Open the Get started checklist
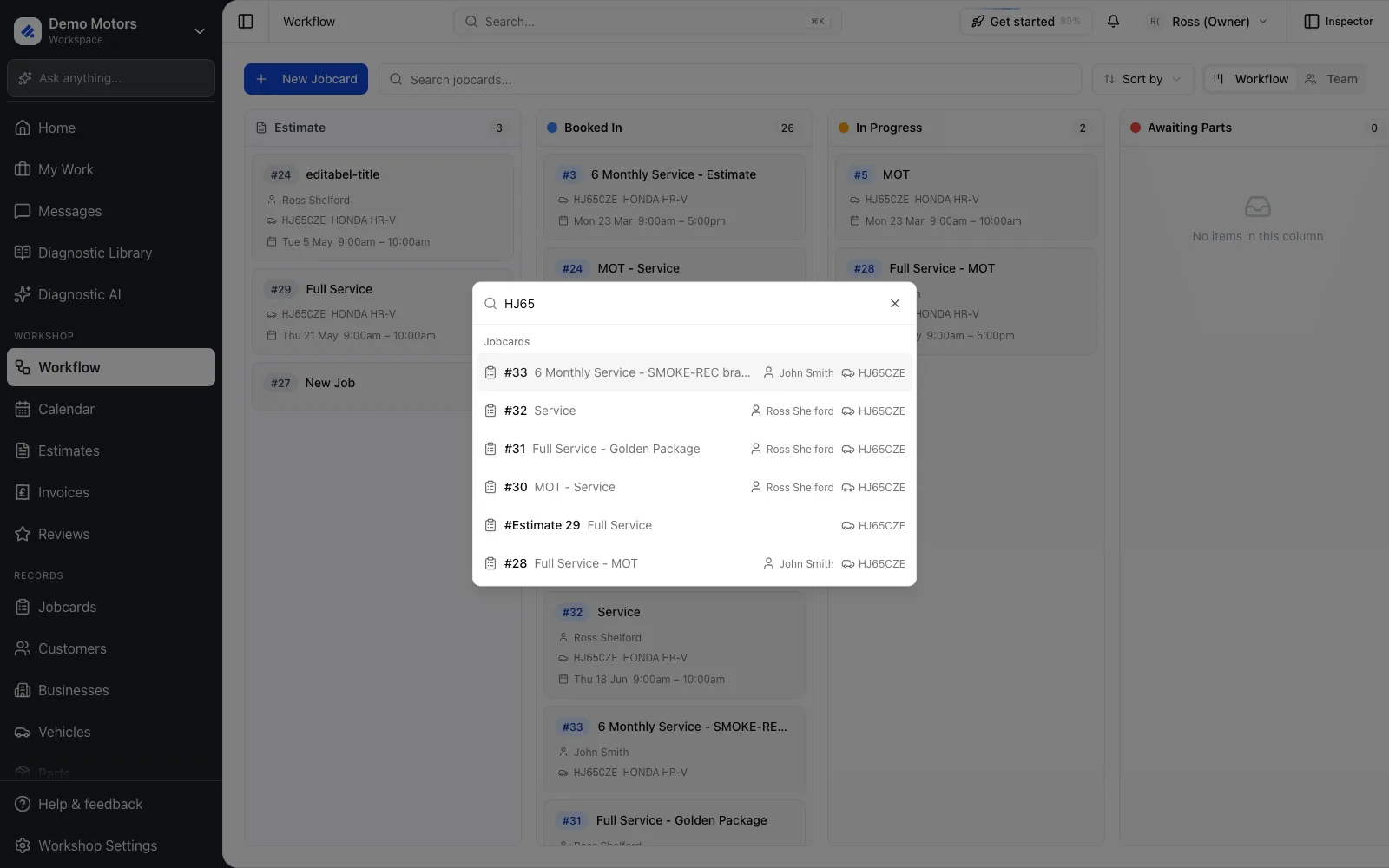The width and height of the screenshot is (1389, 868). (x=1026, y=21)
